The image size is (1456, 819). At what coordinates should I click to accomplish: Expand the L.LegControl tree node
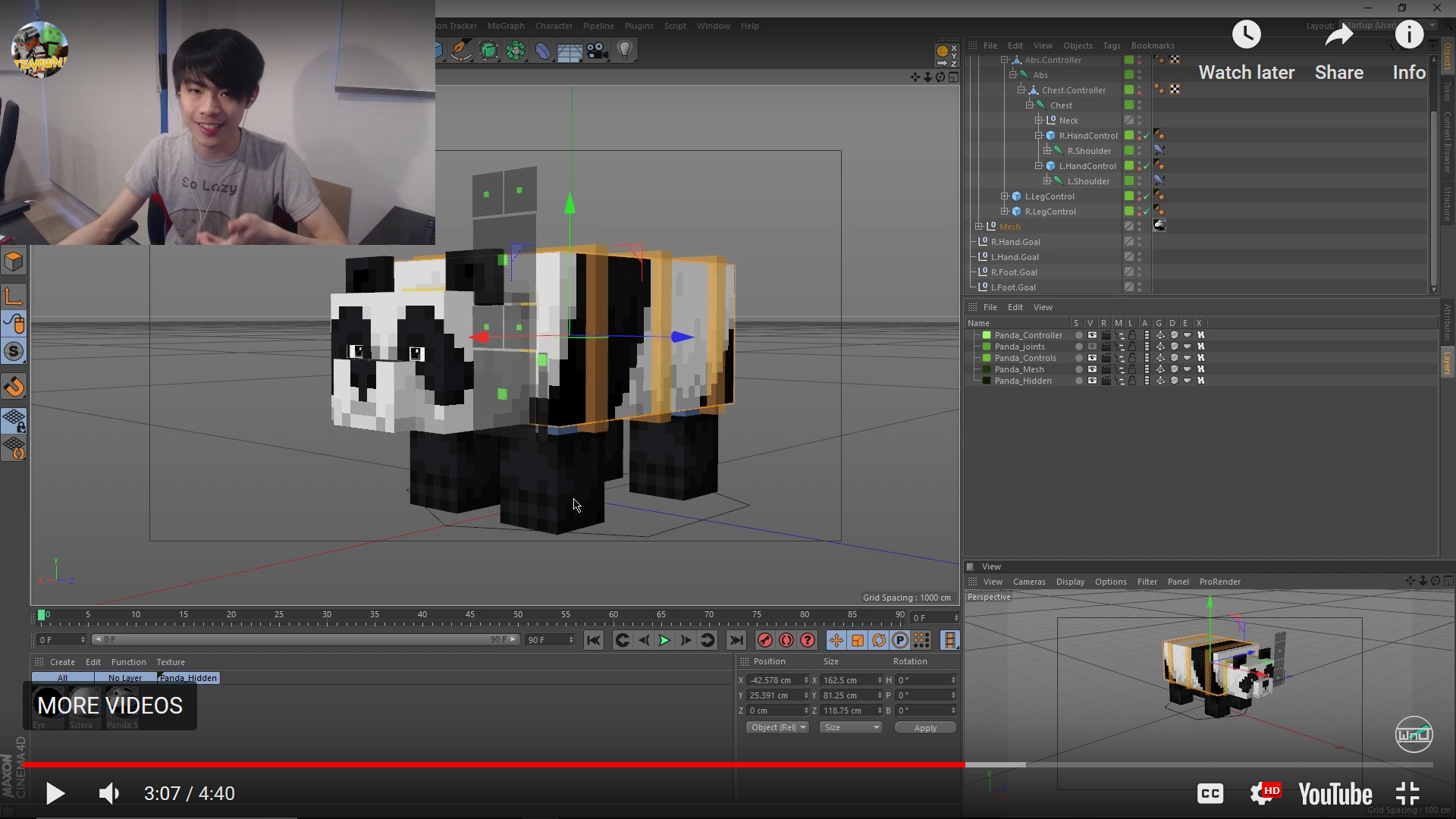(x=1005, y=196)
